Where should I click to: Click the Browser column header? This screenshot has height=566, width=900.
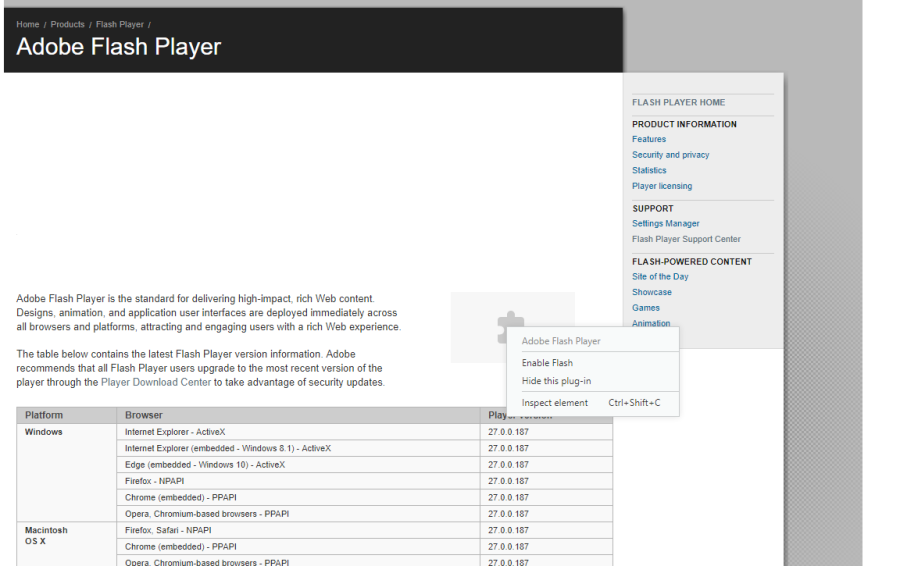298,415
